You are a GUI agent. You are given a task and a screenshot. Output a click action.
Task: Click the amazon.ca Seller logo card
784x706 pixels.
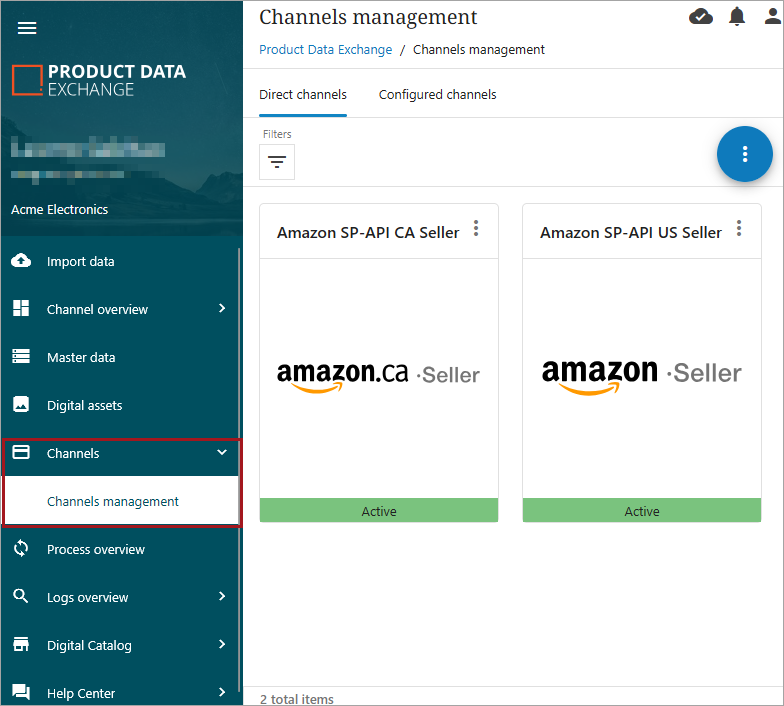[x=378, y=375]
